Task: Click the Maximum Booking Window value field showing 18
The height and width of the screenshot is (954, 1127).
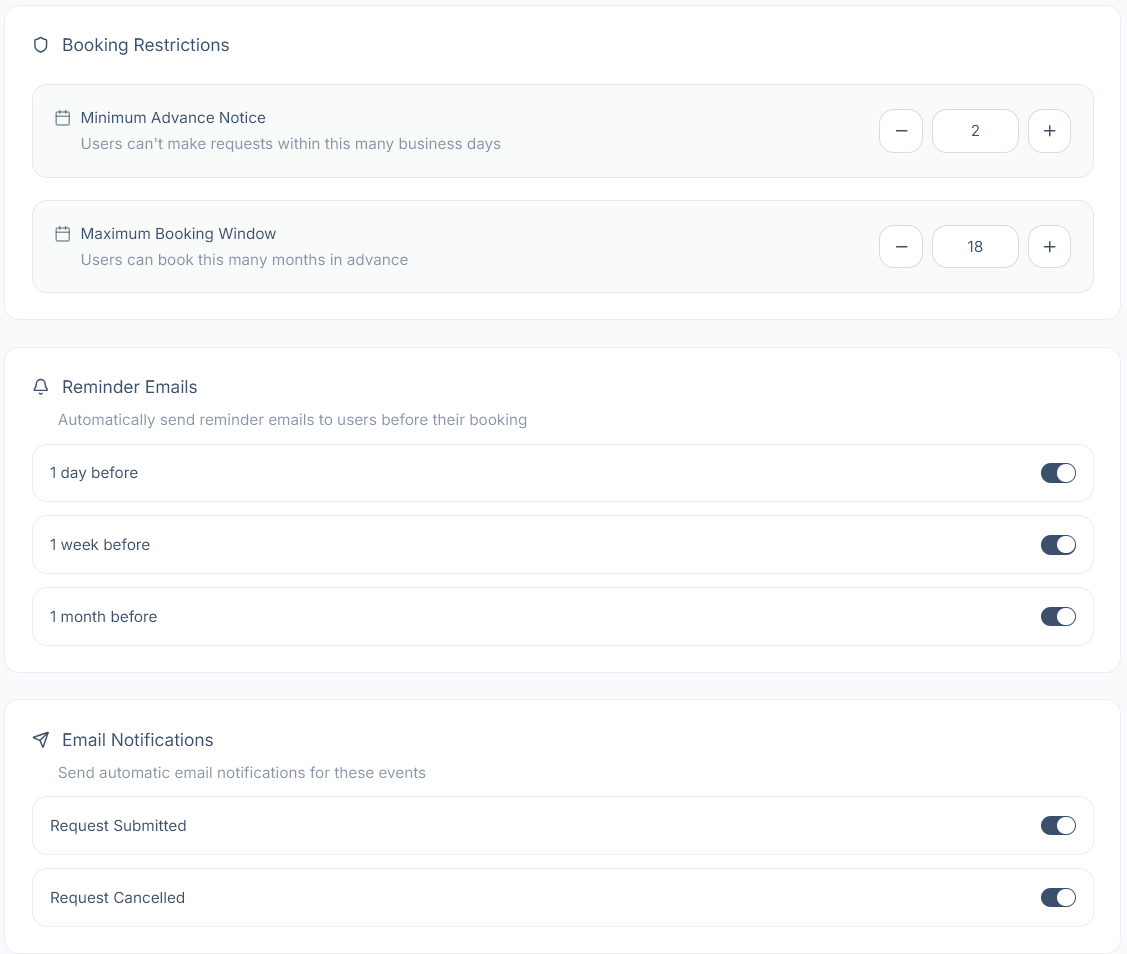Action: click(x=975, y=247)
